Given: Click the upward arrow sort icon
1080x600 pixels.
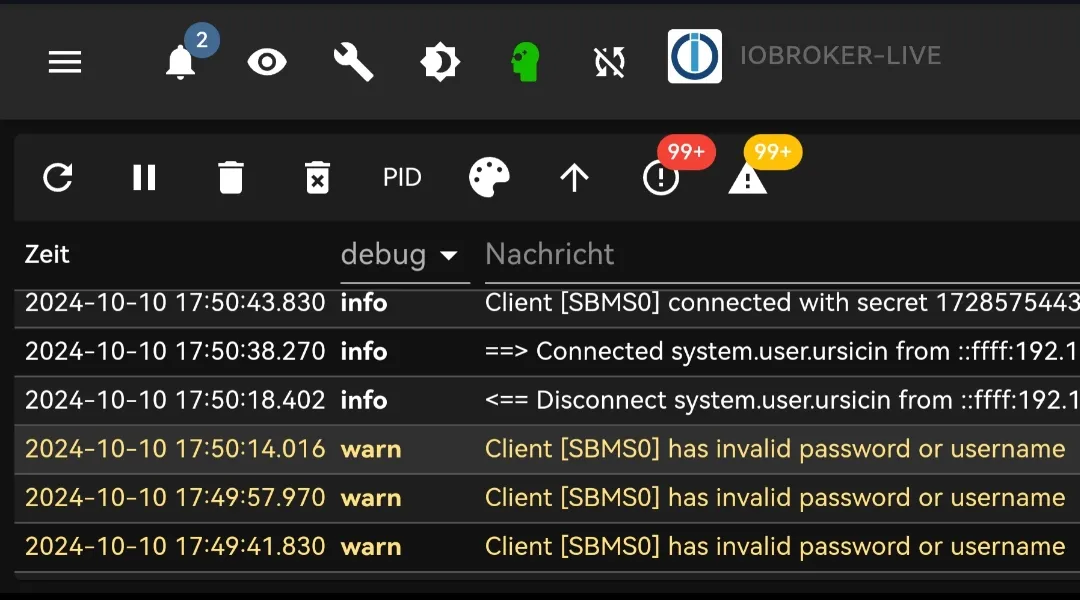Looking at the screenshot, I should point(574,178).
